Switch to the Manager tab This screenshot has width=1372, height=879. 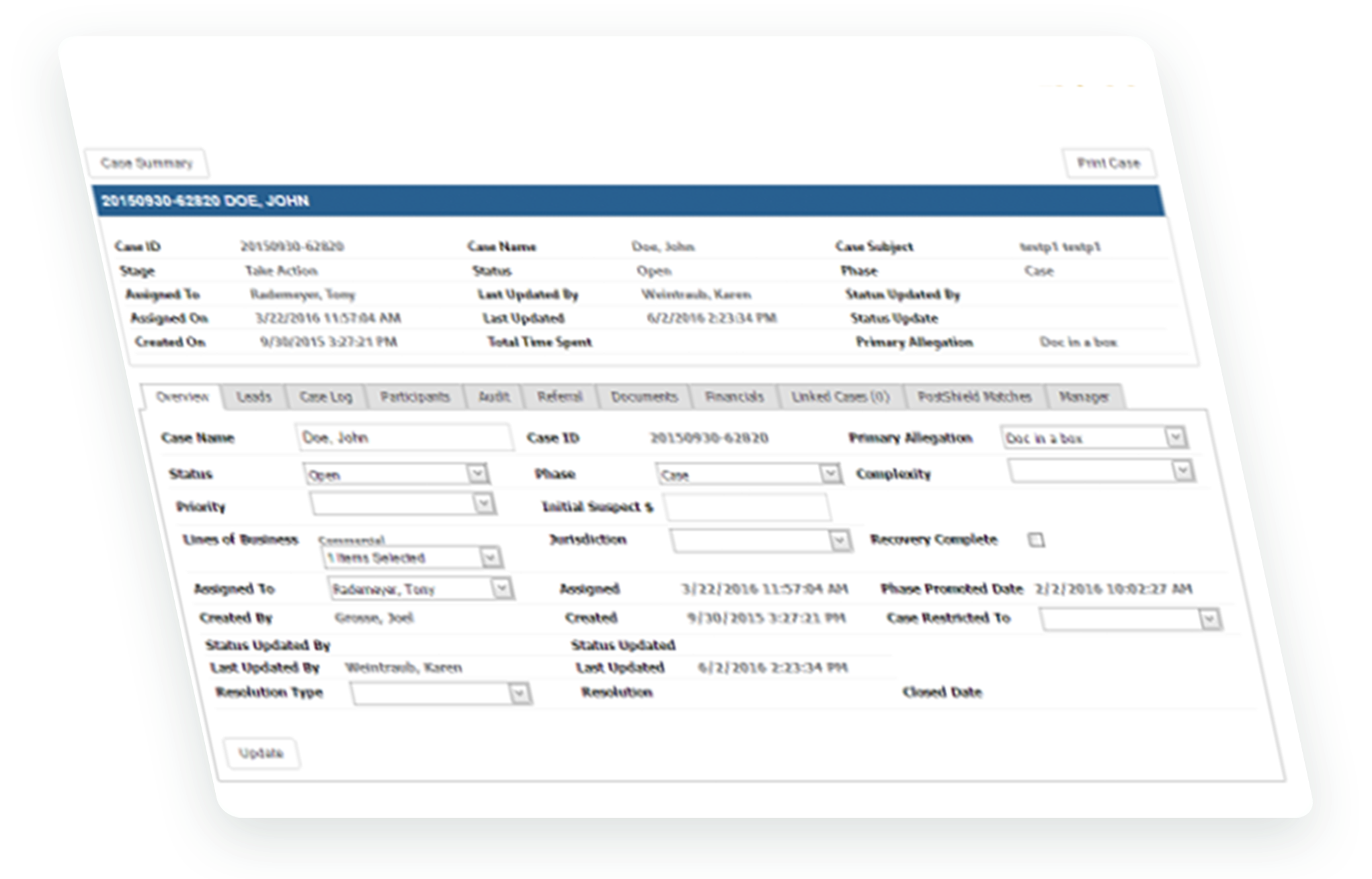click(1084, 397)
